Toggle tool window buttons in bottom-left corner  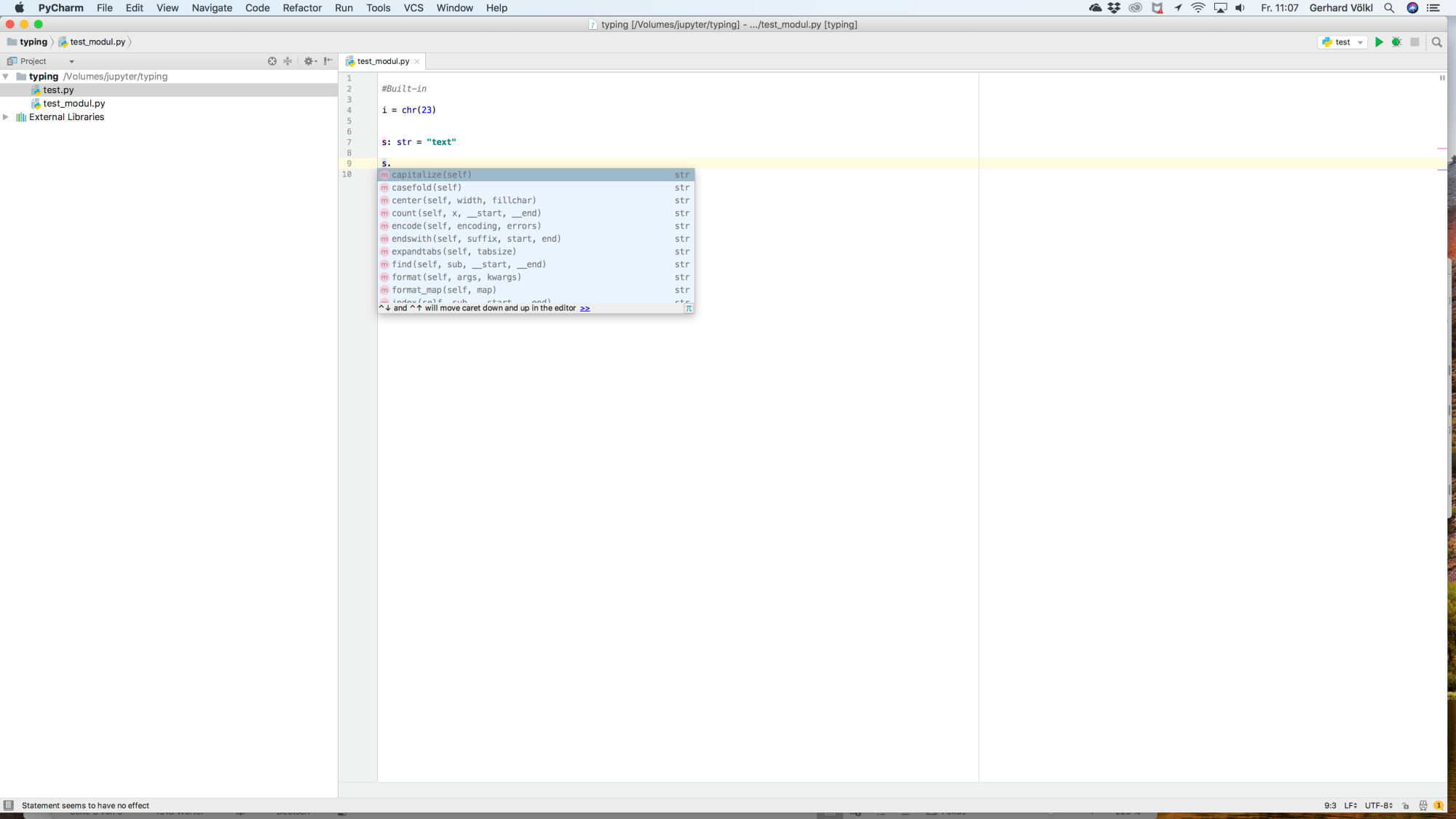pyautogui.click(x=9, y=805)
